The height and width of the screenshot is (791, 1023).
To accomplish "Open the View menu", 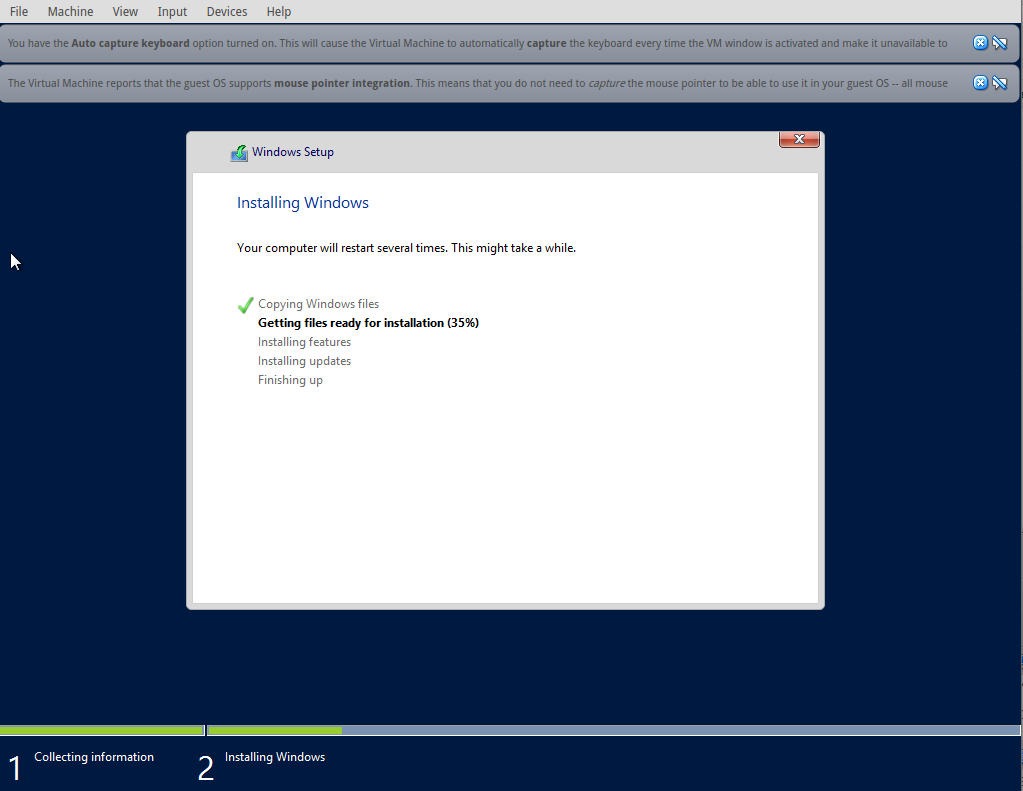I will tap(124, 11).
